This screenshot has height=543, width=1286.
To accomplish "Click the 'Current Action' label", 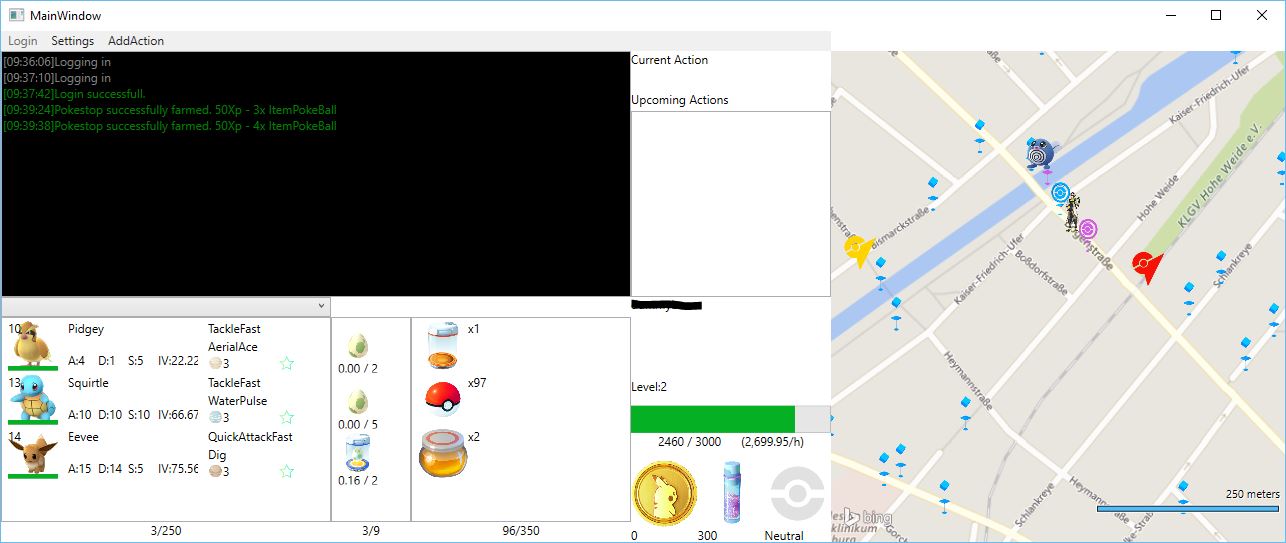I will tap(669, 60).
